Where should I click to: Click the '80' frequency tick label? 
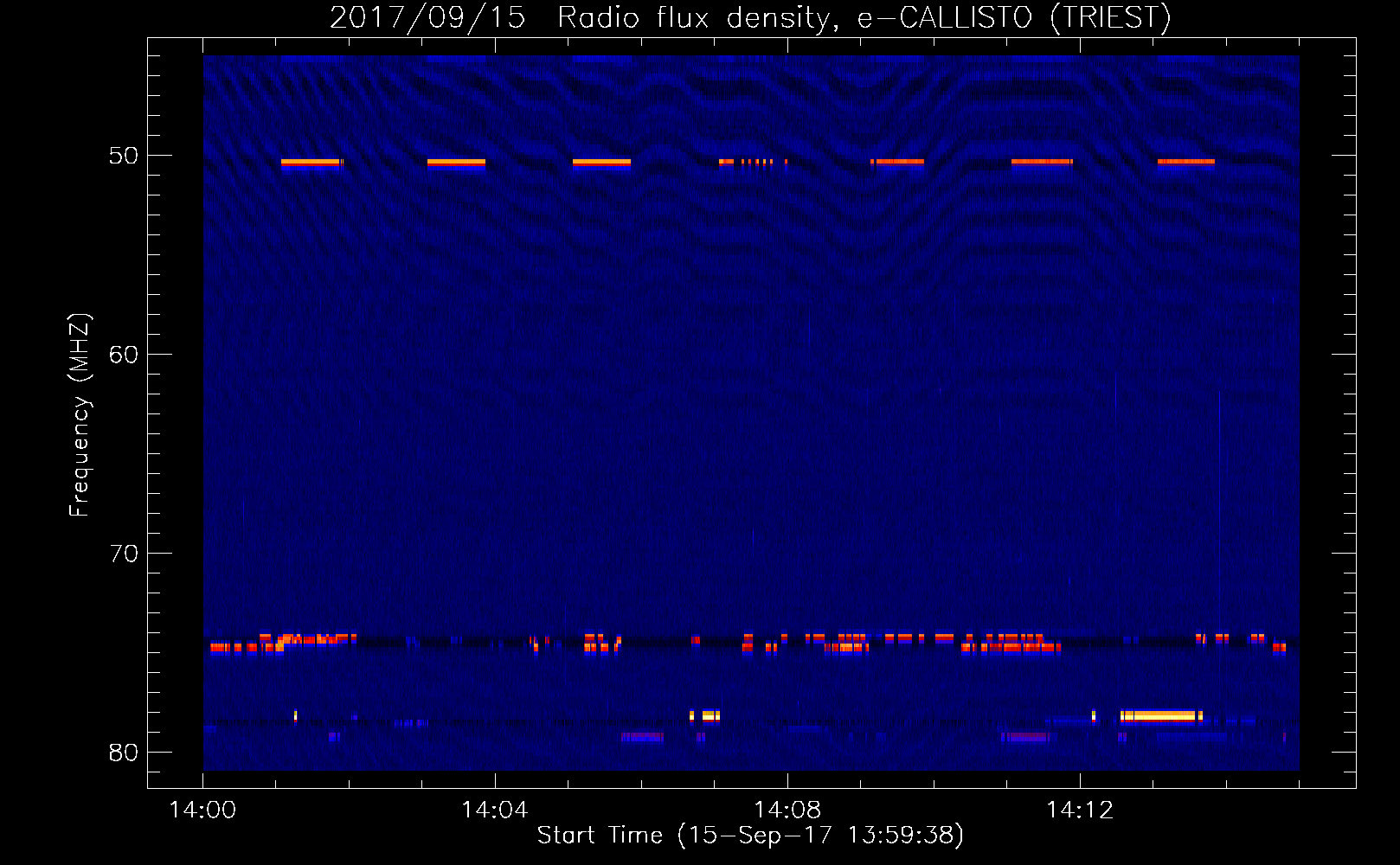(124, 753)
